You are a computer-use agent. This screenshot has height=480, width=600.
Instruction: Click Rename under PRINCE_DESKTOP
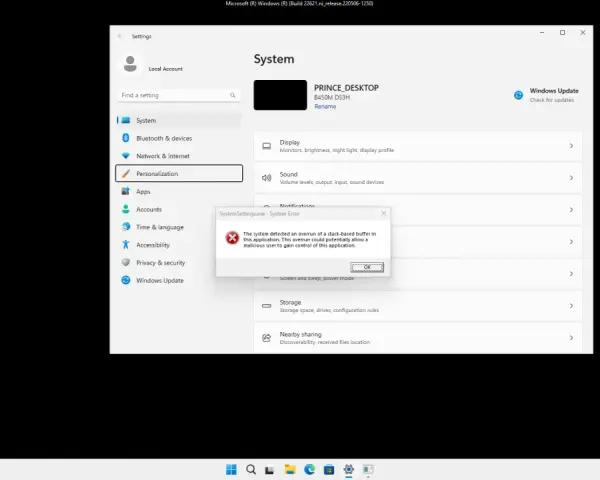[x=325, y=106]
